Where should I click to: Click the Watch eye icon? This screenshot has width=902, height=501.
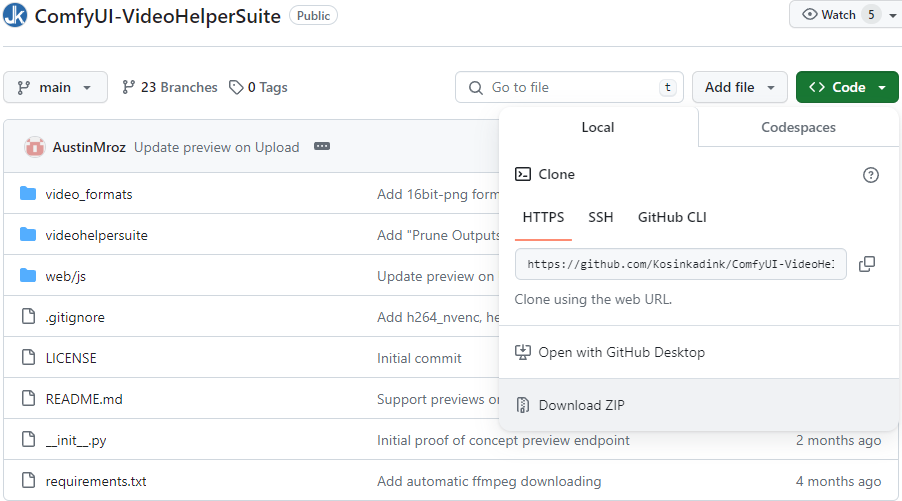(809, 14)
